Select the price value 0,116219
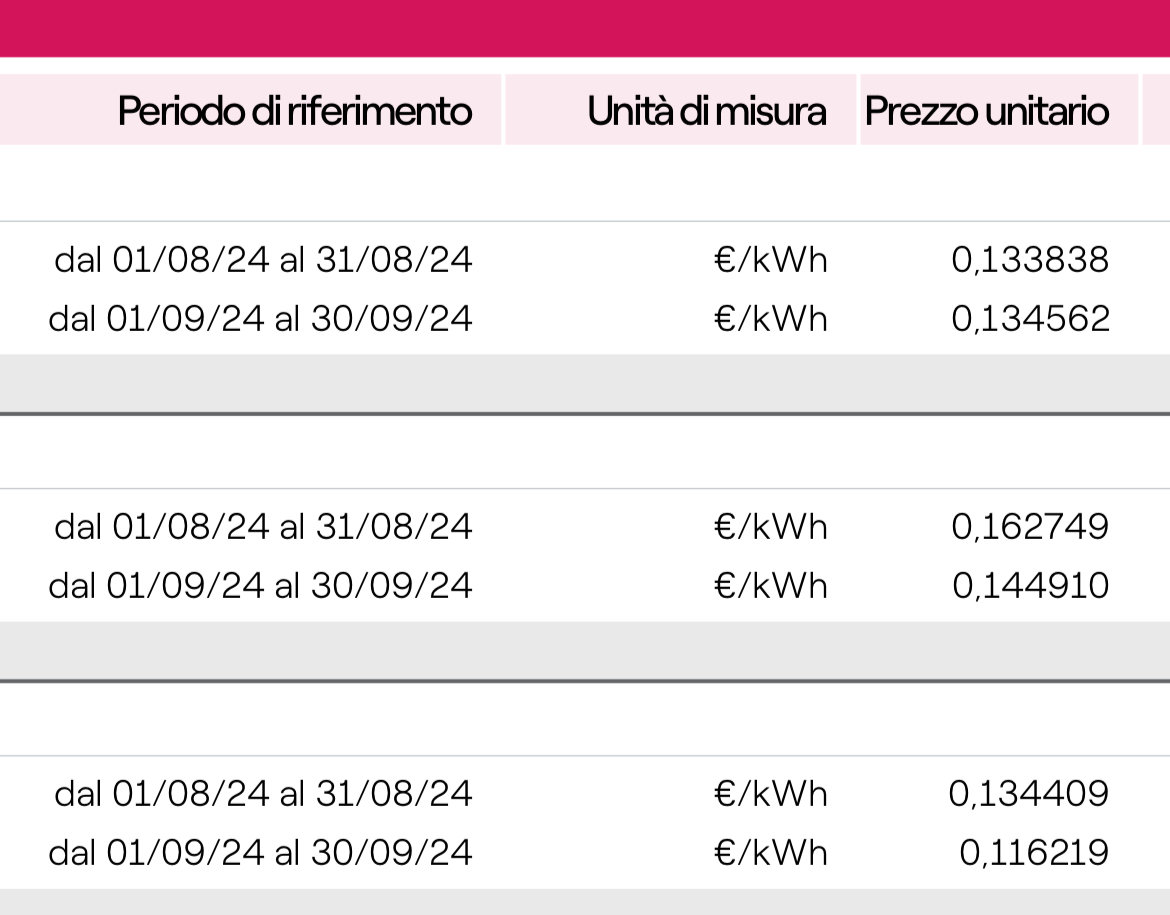This screenshot has height=915, width=1170. click(x=1033, y=852)
